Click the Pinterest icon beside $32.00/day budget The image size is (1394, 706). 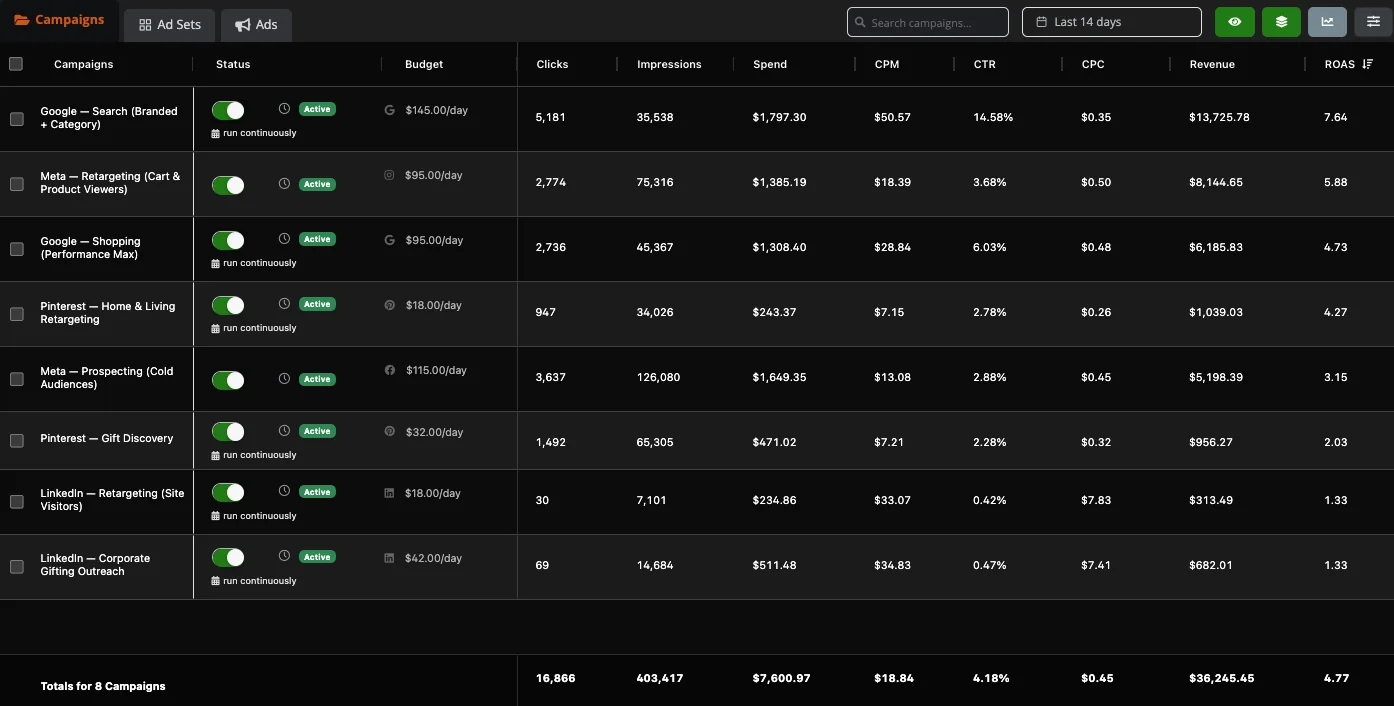(390, 432)
